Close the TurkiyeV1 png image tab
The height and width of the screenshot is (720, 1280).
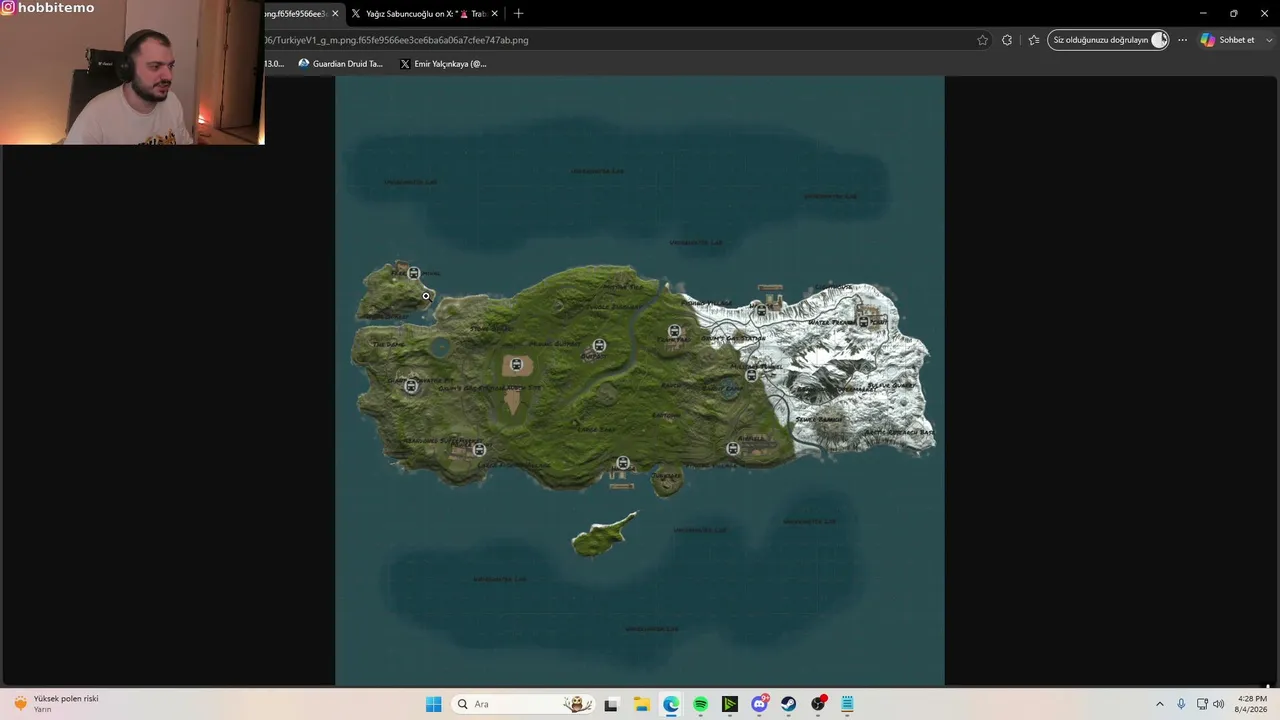[335, 14]
